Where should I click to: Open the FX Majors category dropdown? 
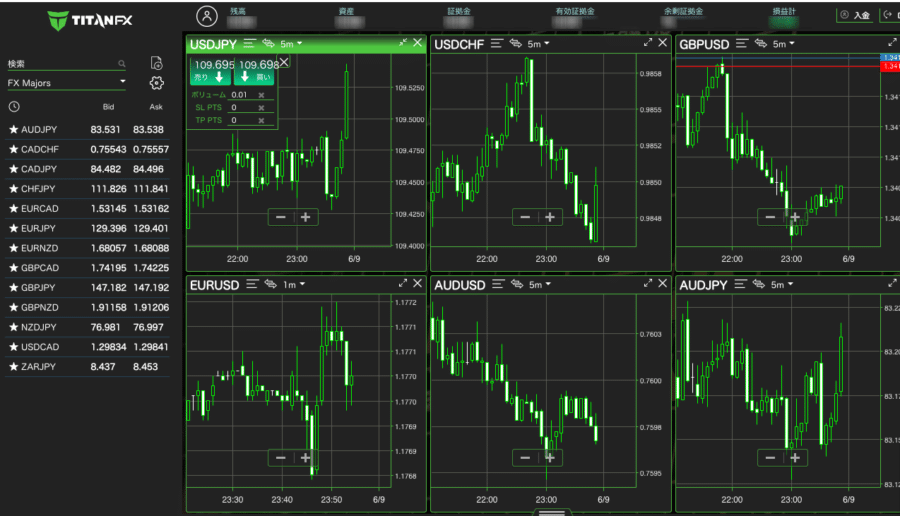(x=67, y=83)
